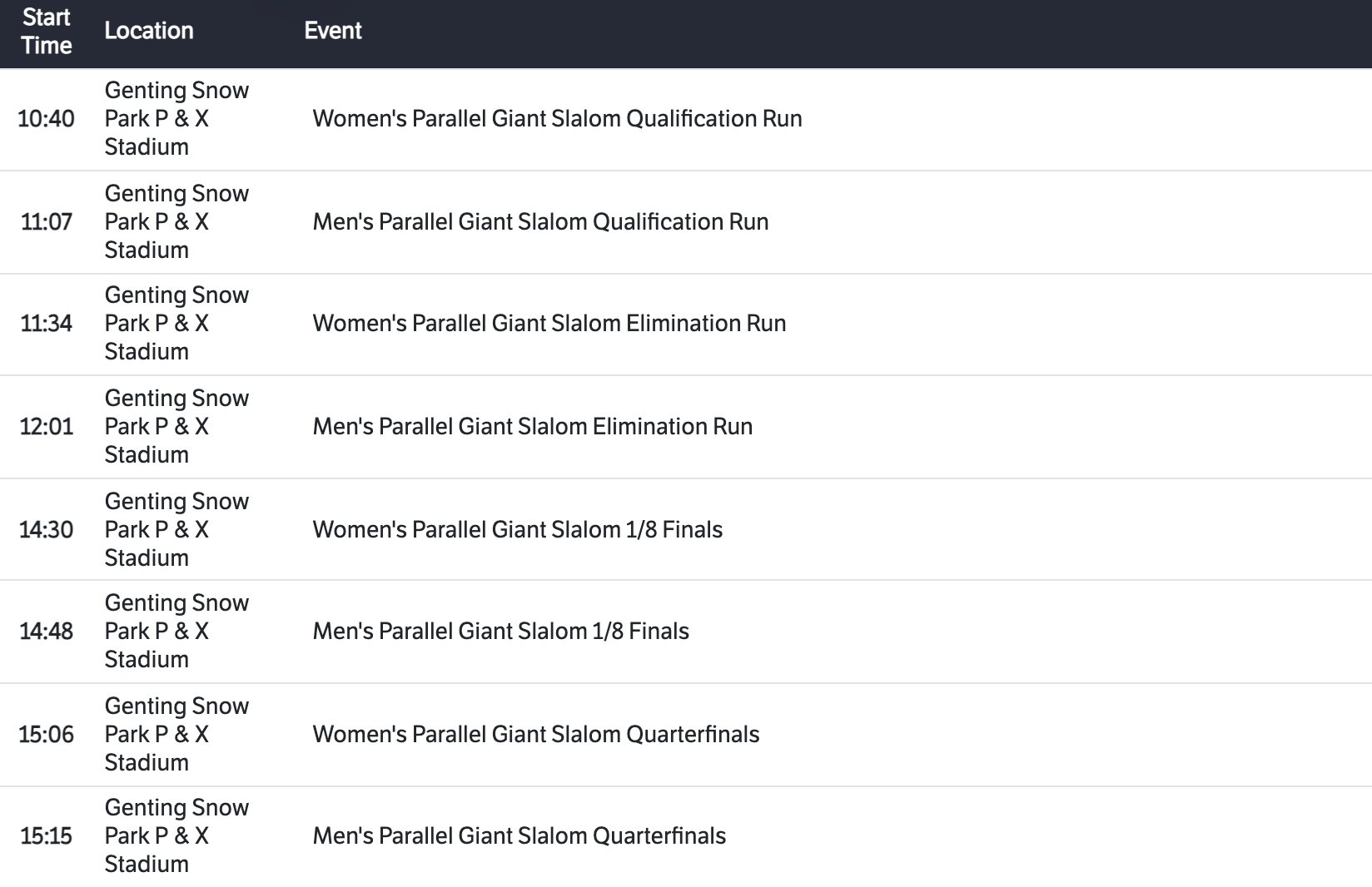Click the 12:01 start time cell
1372x887 pixels.
tap(47, 427)
